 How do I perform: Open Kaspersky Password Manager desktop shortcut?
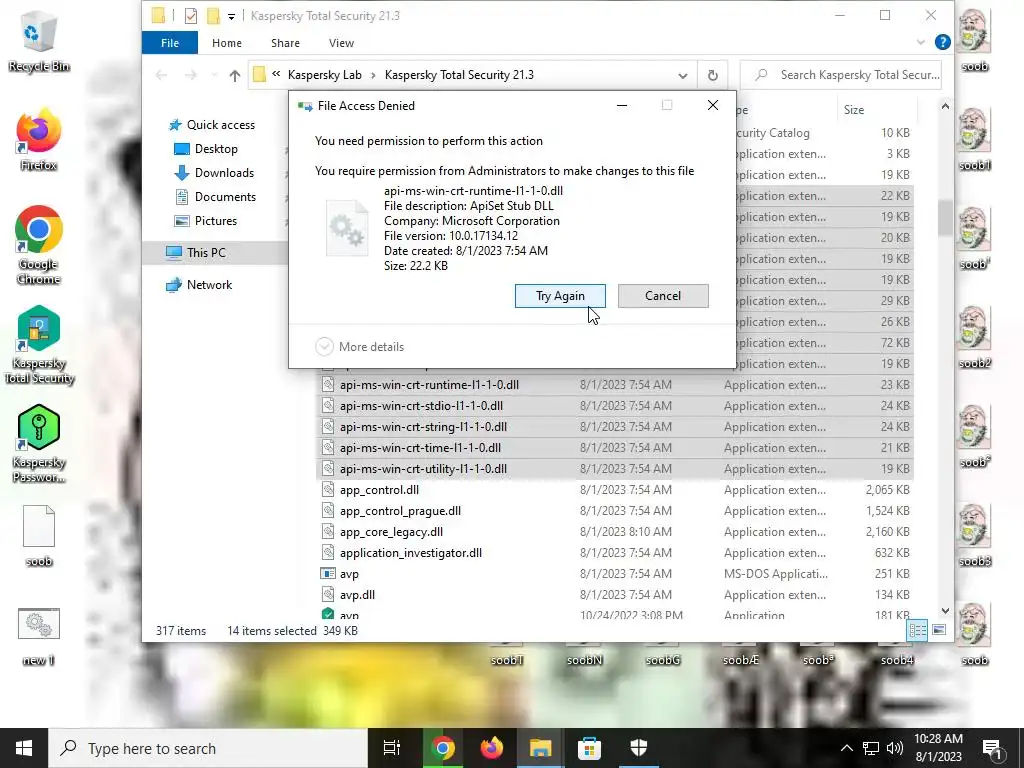click(x=39, y=444)
